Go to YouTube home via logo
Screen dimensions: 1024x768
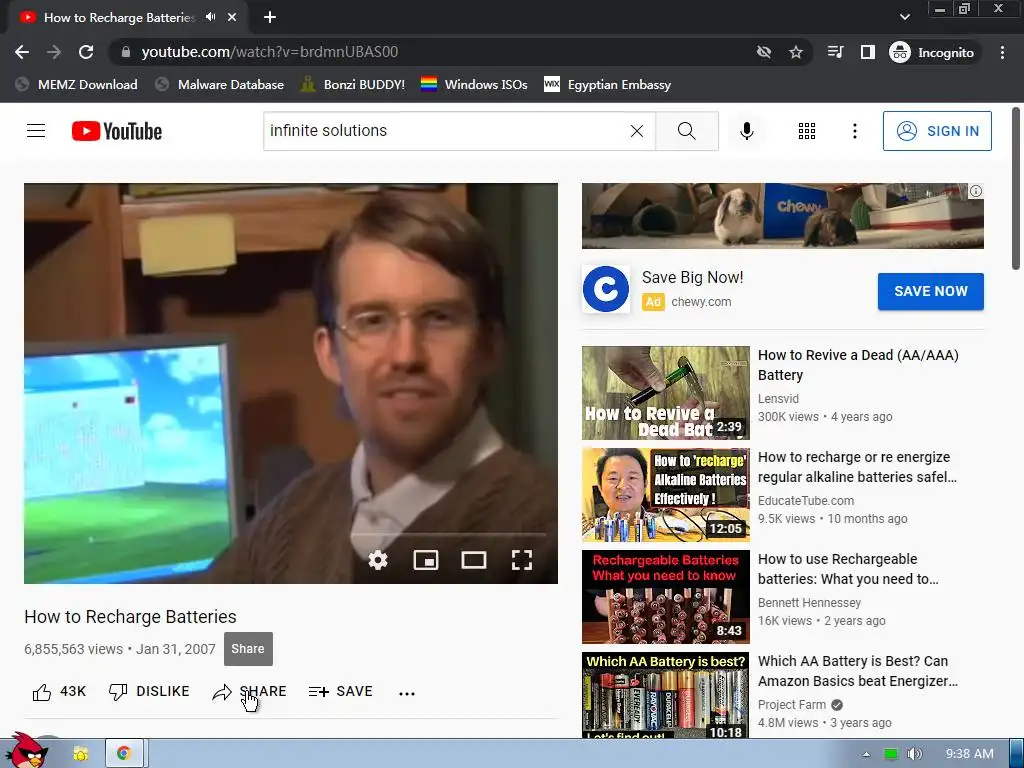click(117, 131)
